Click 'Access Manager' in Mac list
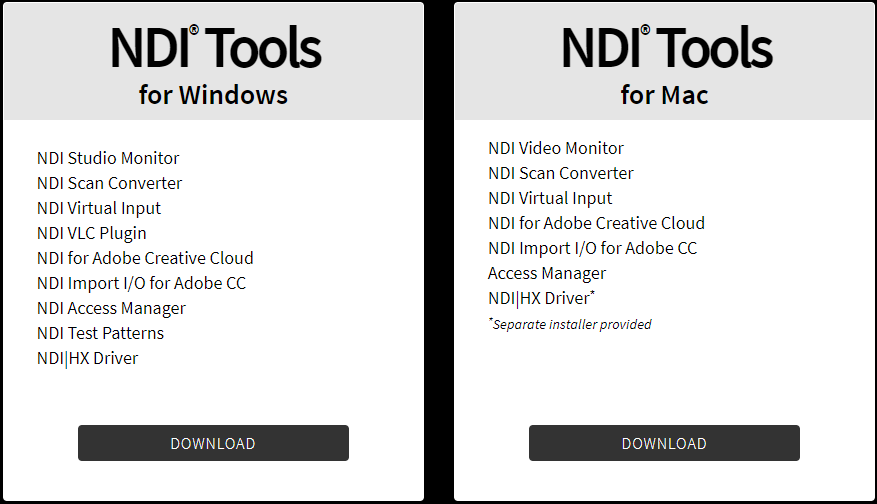877x504 pixels. coord(547,274)
